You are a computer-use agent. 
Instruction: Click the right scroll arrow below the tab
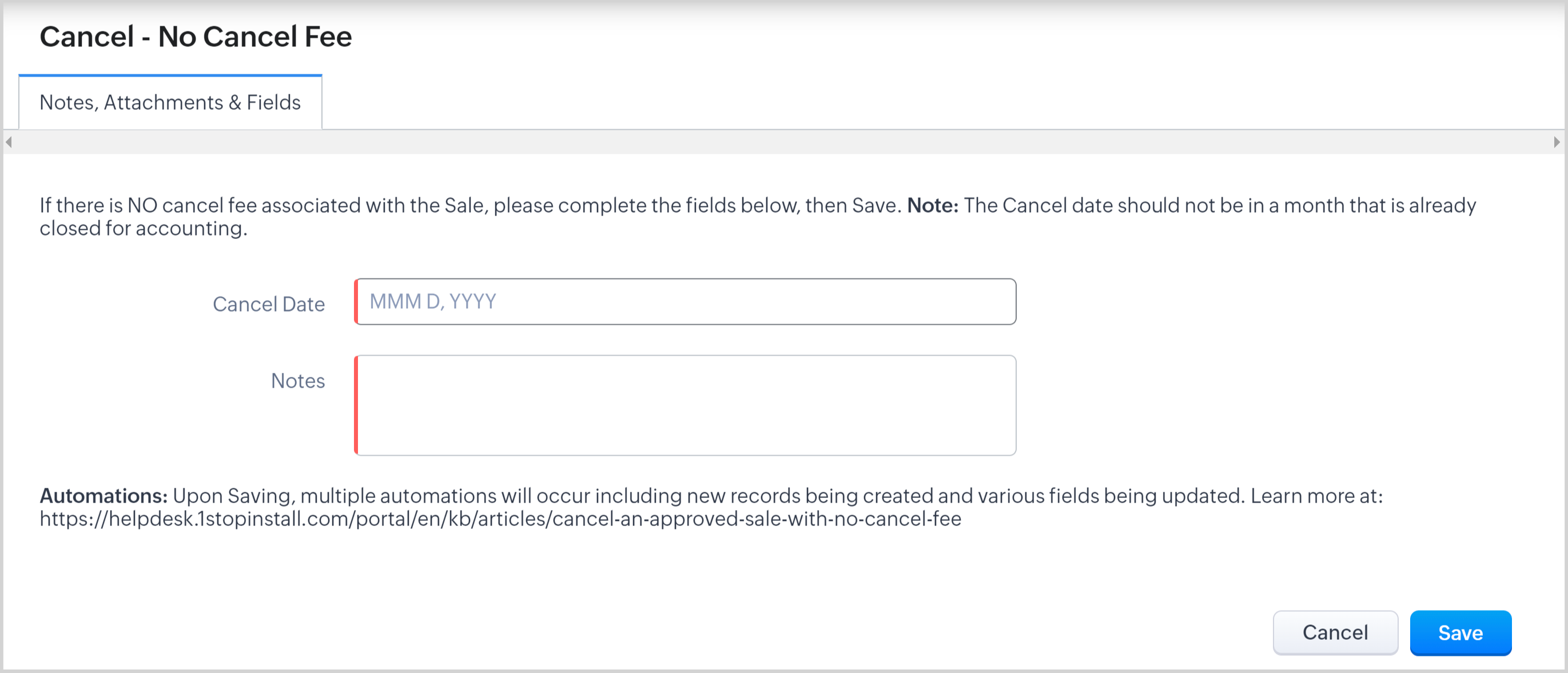pyautogui.click(x=1557, y=142)
